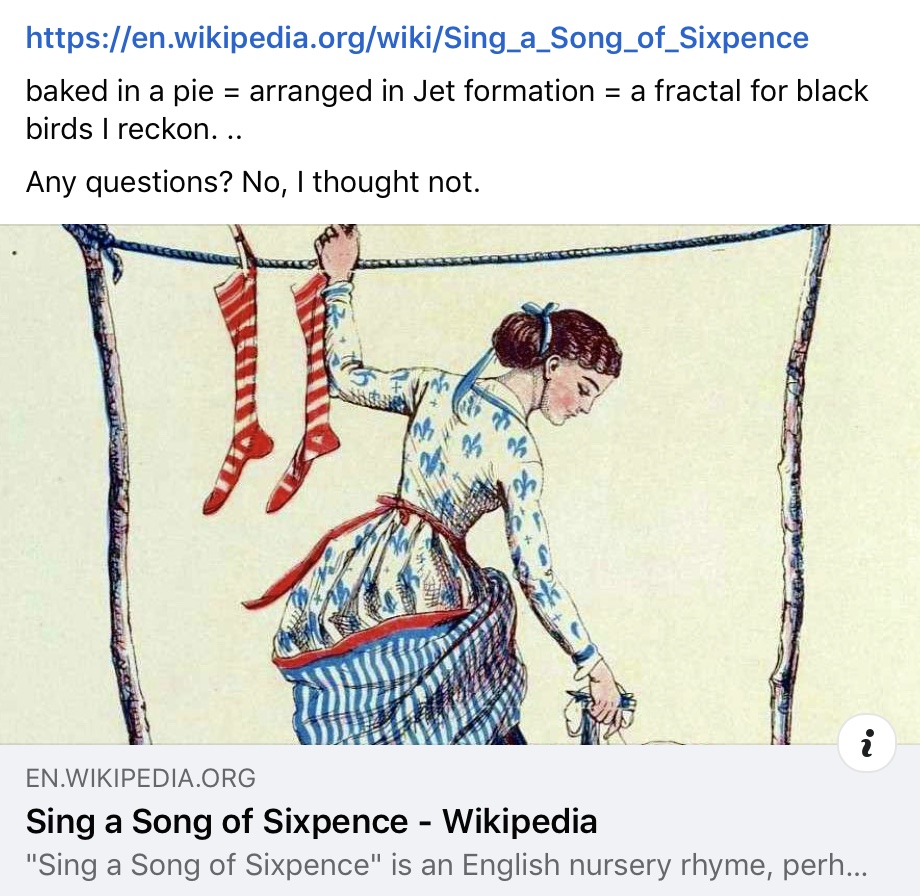
Task: Tap the 'Any questions? No, I thought not.' line
Action: coord(253,182)
